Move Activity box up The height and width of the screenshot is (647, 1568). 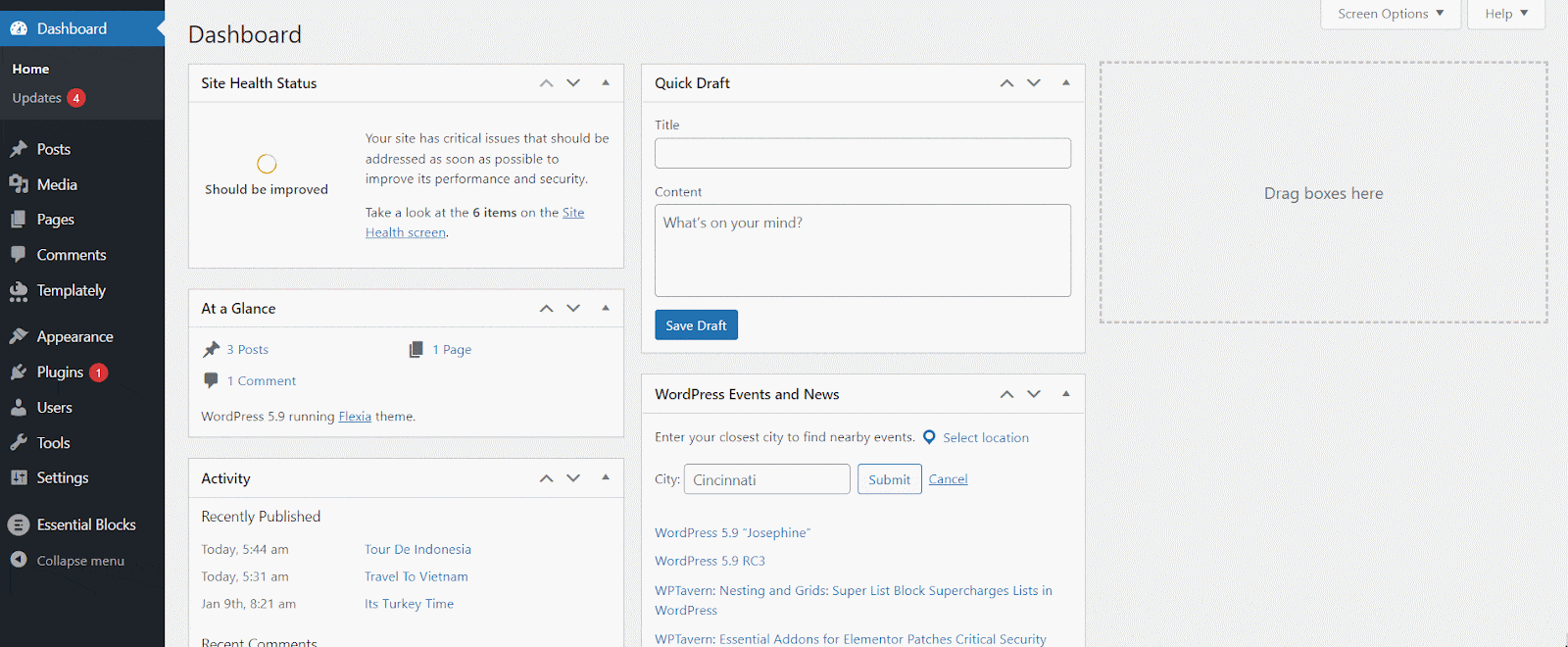pyautogui.click(x=547, y=478)
